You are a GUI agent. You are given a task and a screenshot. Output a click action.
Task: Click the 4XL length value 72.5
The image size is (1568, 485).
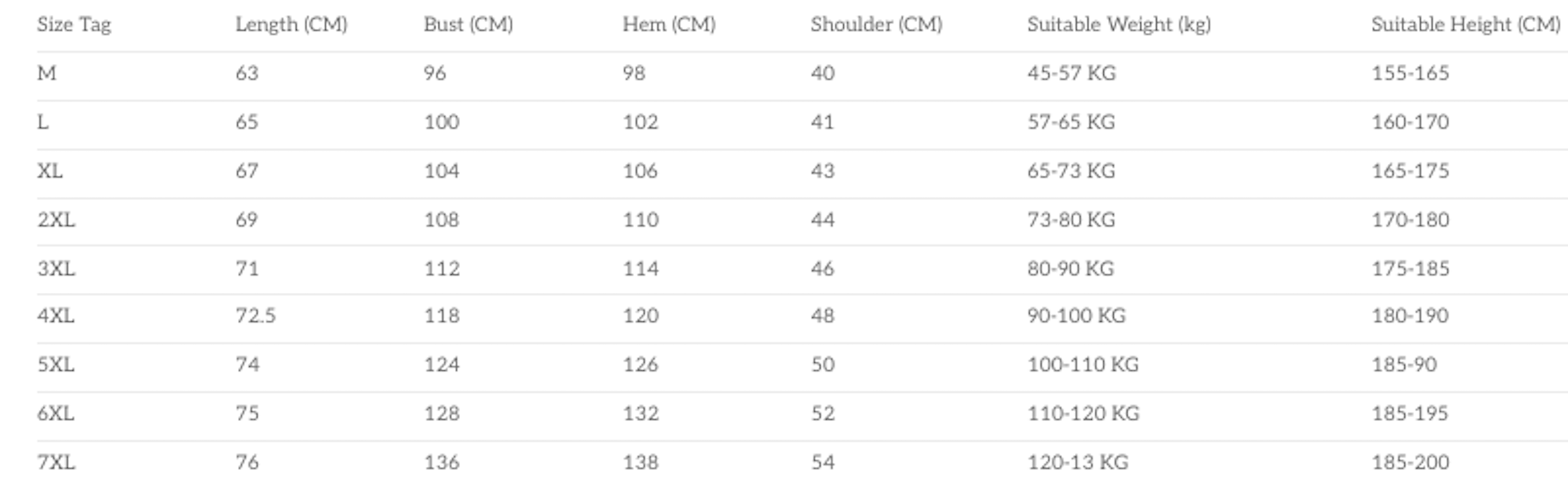pos(255,316)
